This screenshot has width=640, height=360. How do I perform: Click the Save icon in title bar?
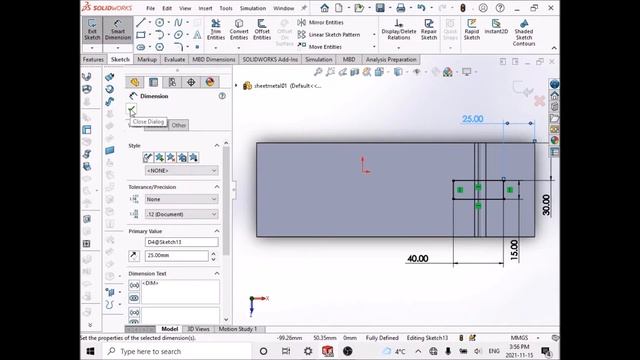coord(380,8)
